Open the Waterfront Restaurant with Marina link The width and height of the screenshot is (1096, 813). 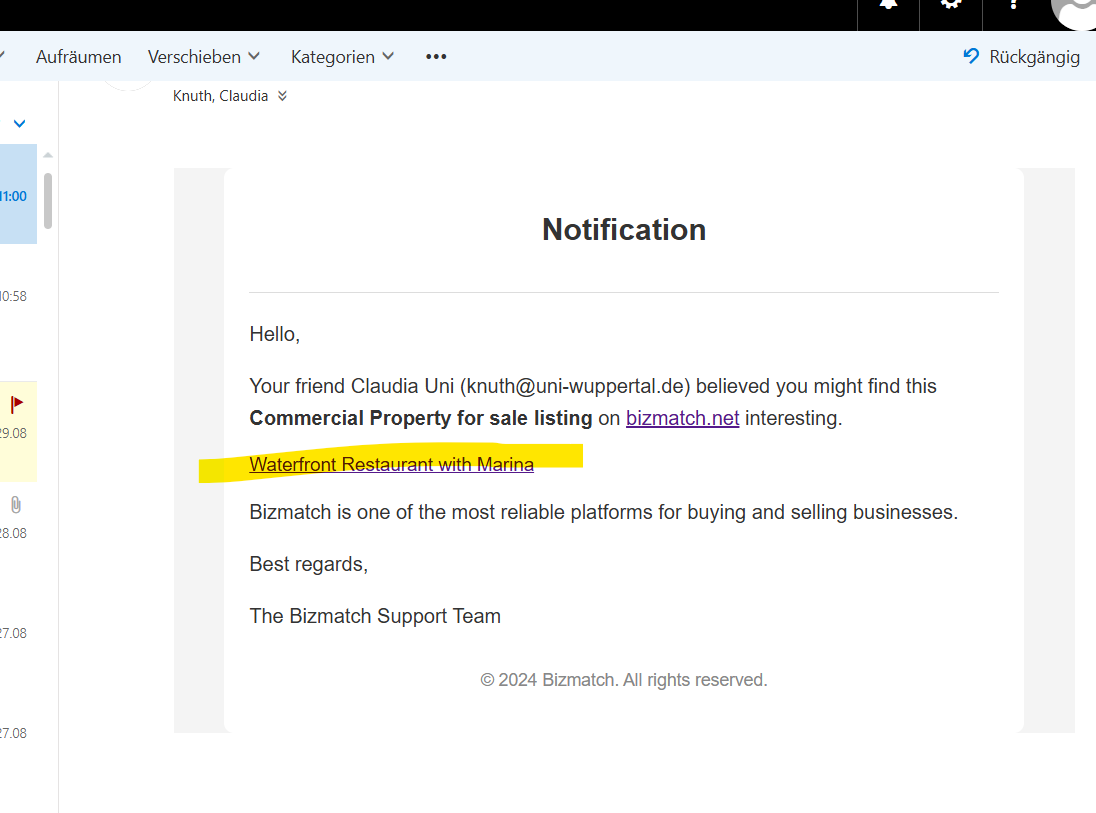391,464
